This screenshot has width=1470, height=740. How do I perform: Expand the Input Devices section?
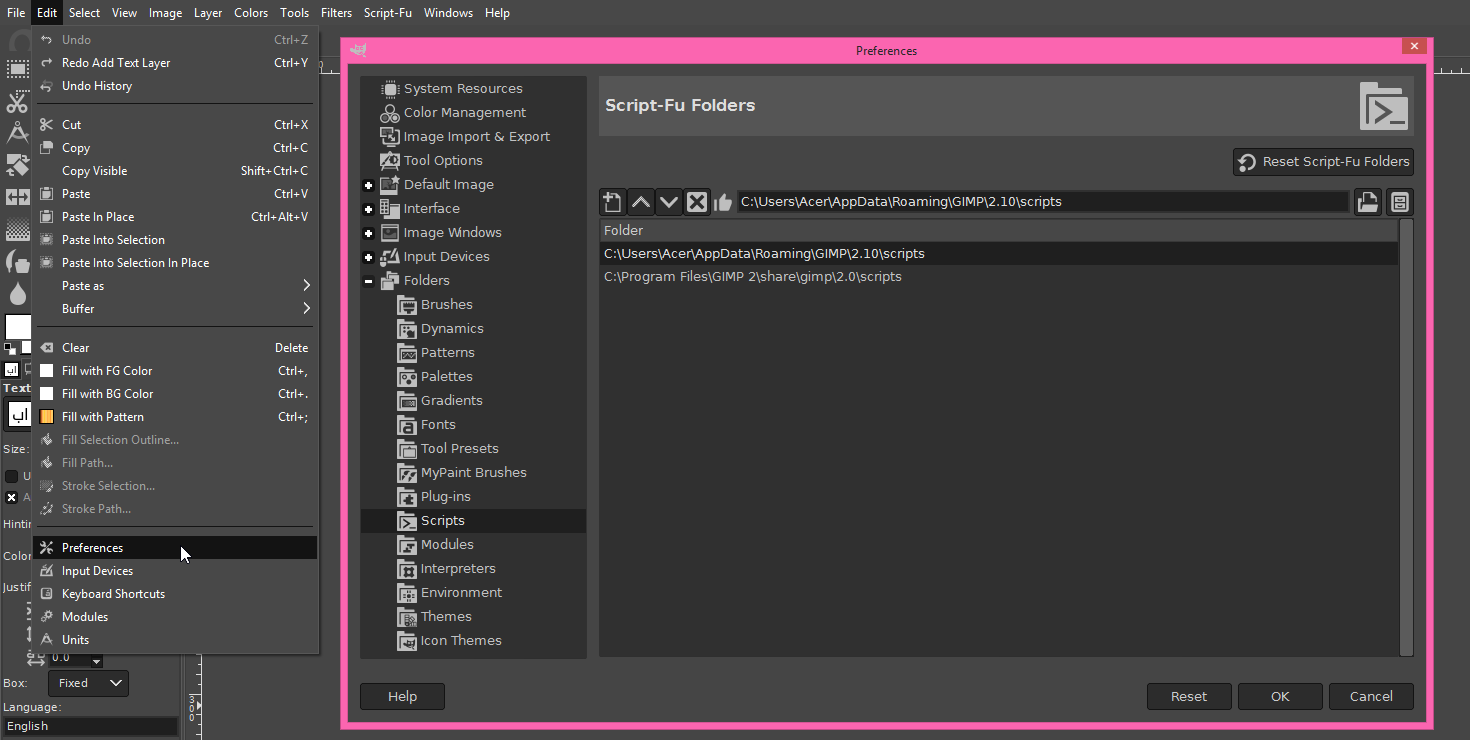368,257
